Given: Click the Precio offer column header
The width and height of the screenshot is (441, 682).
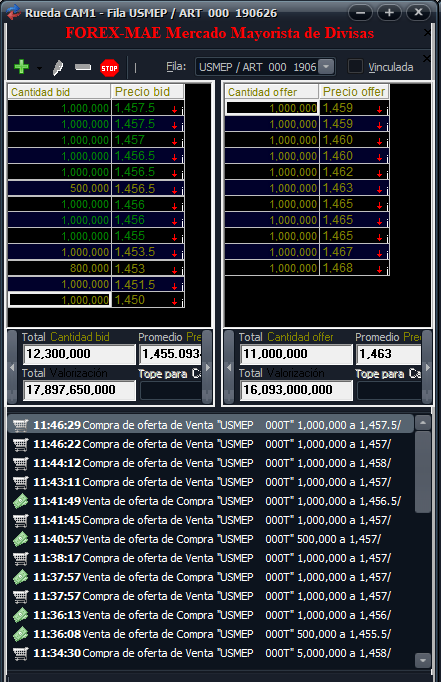Looking at the screenshot, I should tap(354, 92).
